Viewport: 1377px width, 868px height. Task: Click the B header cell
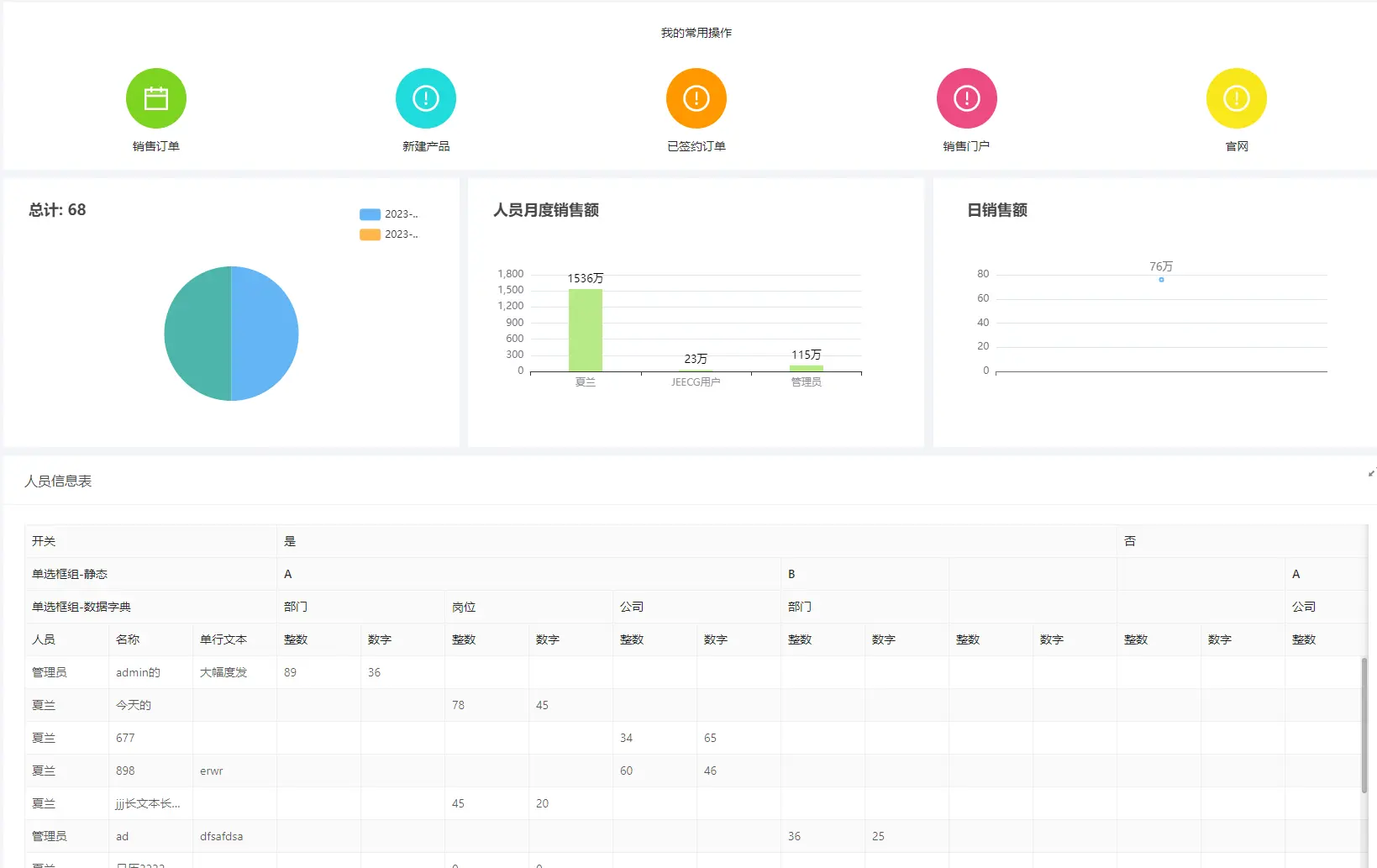[865, 574]
